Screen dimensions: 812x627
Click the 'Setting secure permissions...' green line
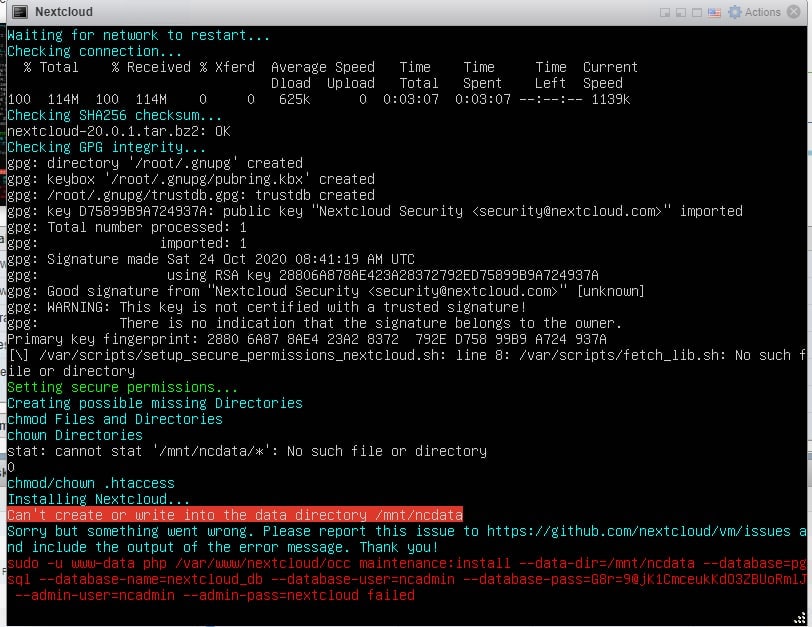point(123,387)
